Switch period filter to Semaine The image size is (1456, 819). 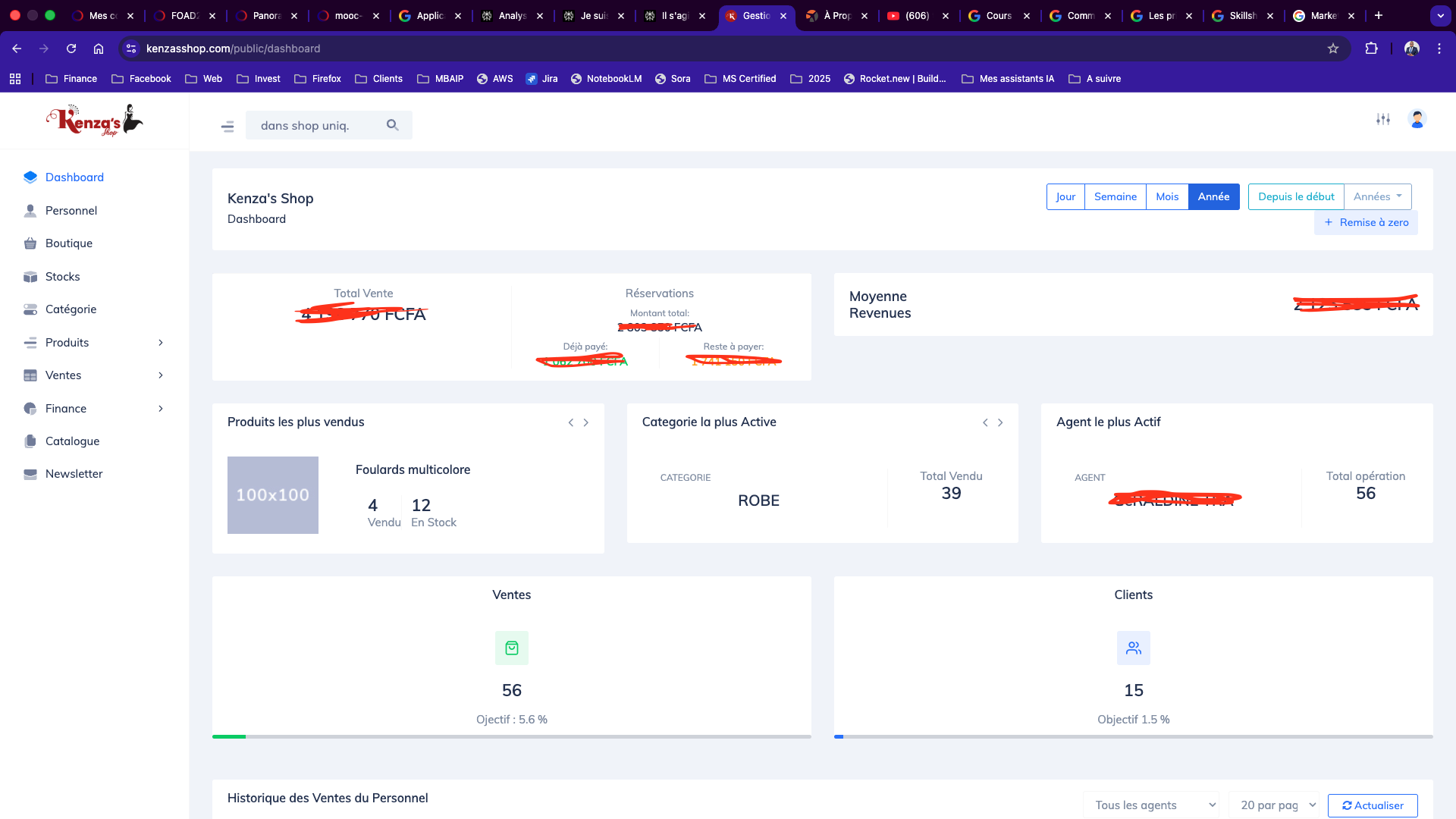coord(1116,196)
